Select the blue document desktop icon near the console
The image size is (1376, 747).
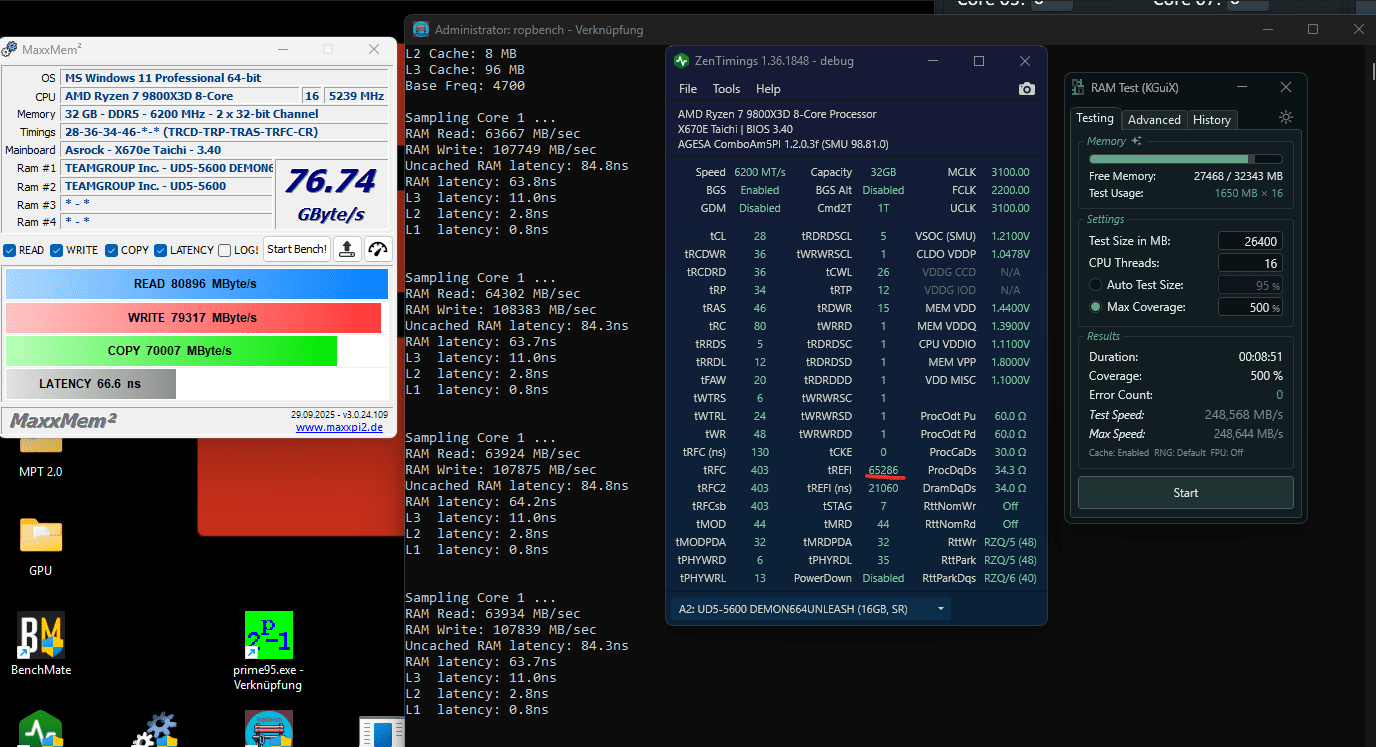tap(381, 731)
